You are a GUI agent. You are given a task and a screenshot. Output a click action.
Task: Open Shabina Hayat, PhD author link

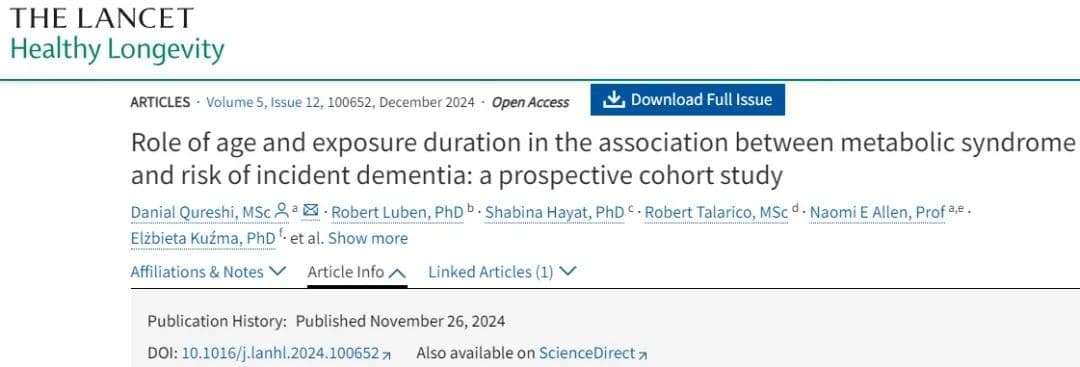click(554, 213)
